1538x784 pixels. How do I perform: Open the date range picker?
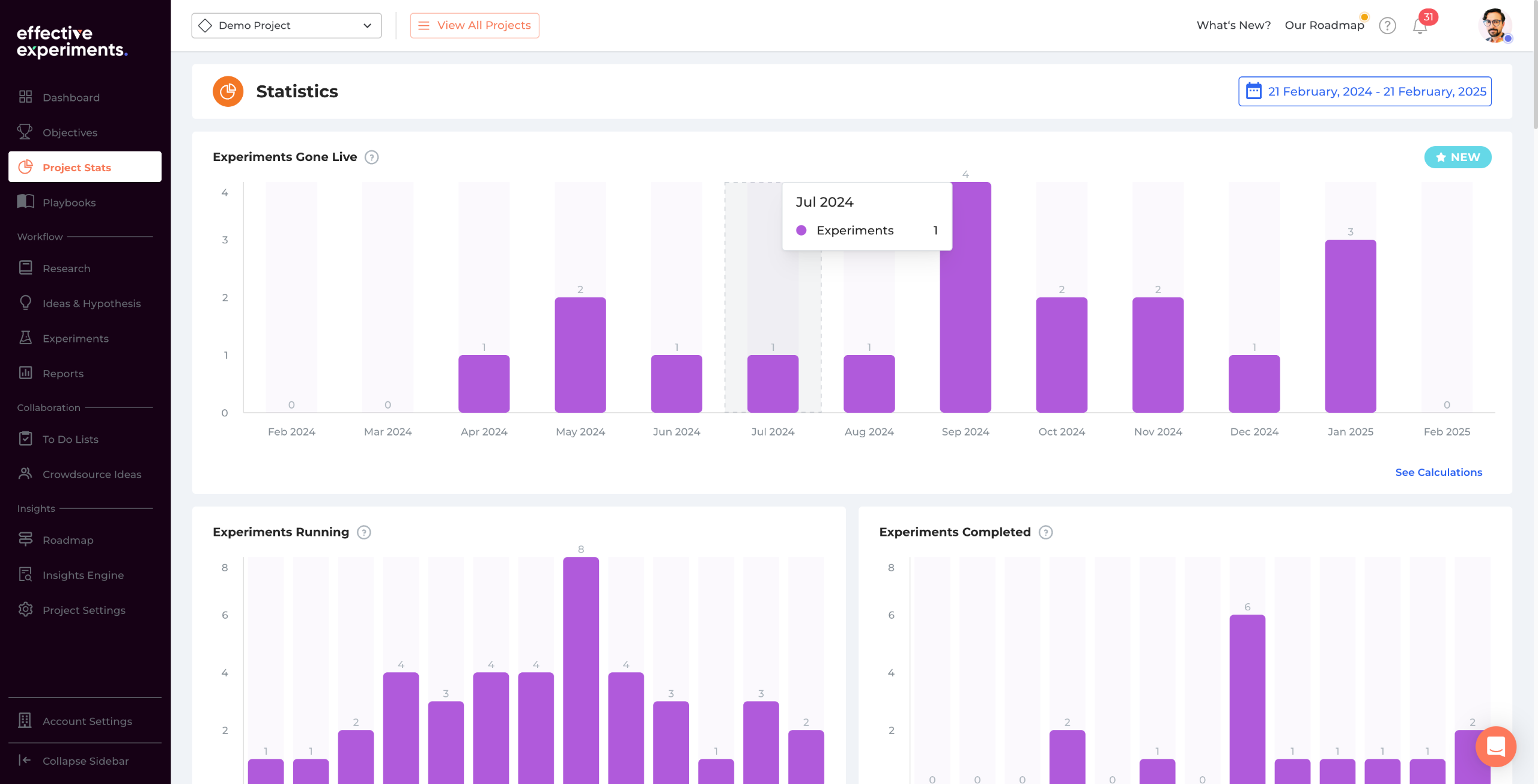click(1364, 91)
